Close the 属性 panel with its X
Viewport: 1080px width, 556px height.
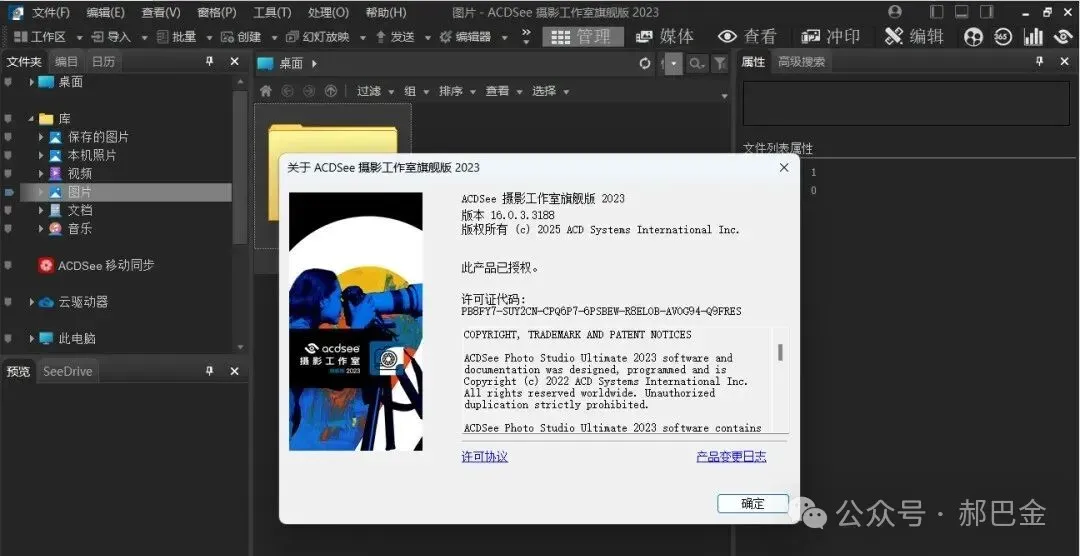coord(1064,61)
